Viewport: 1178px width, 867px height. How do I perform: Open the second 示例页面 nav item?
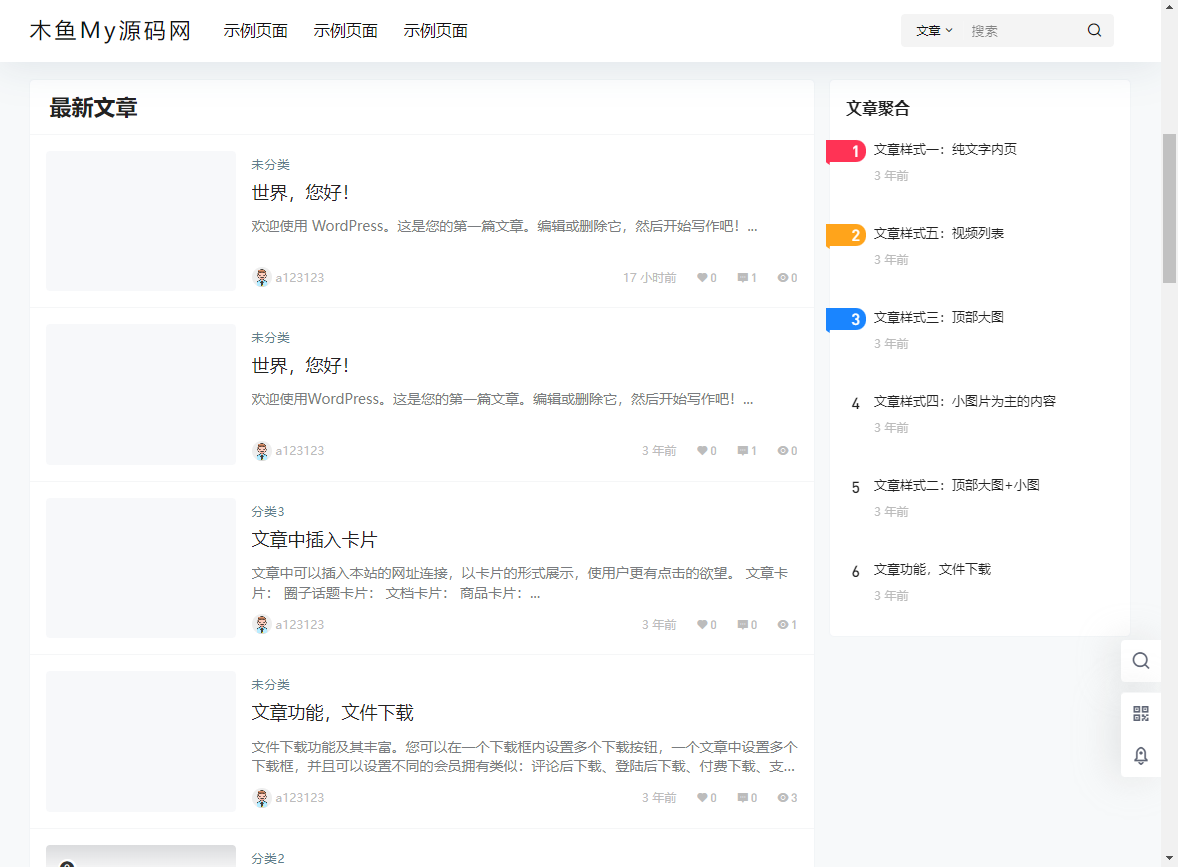click(346, 31)
